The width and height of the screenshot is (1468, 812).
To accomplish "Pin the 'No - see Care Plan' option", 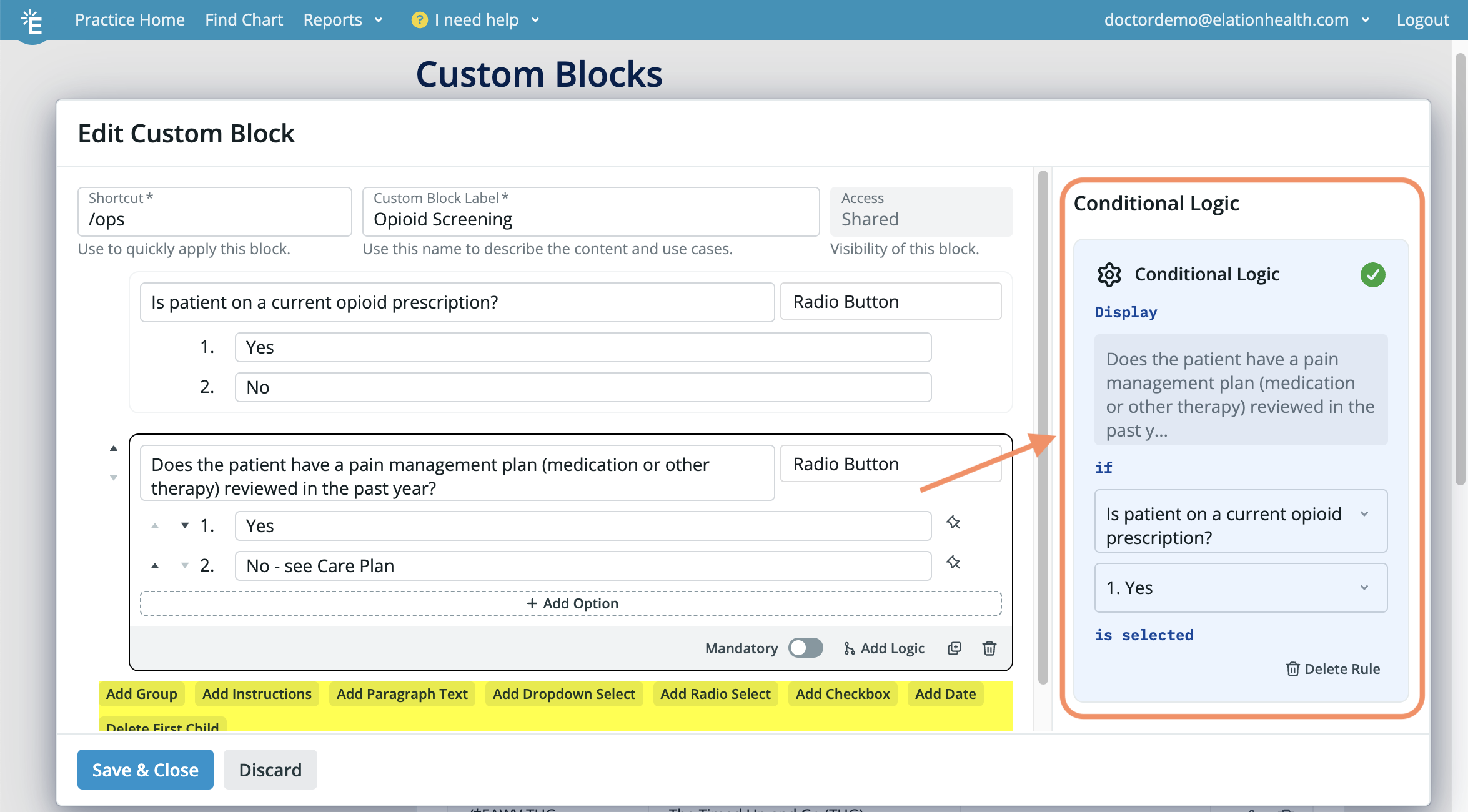I will [x=953, y=563].
